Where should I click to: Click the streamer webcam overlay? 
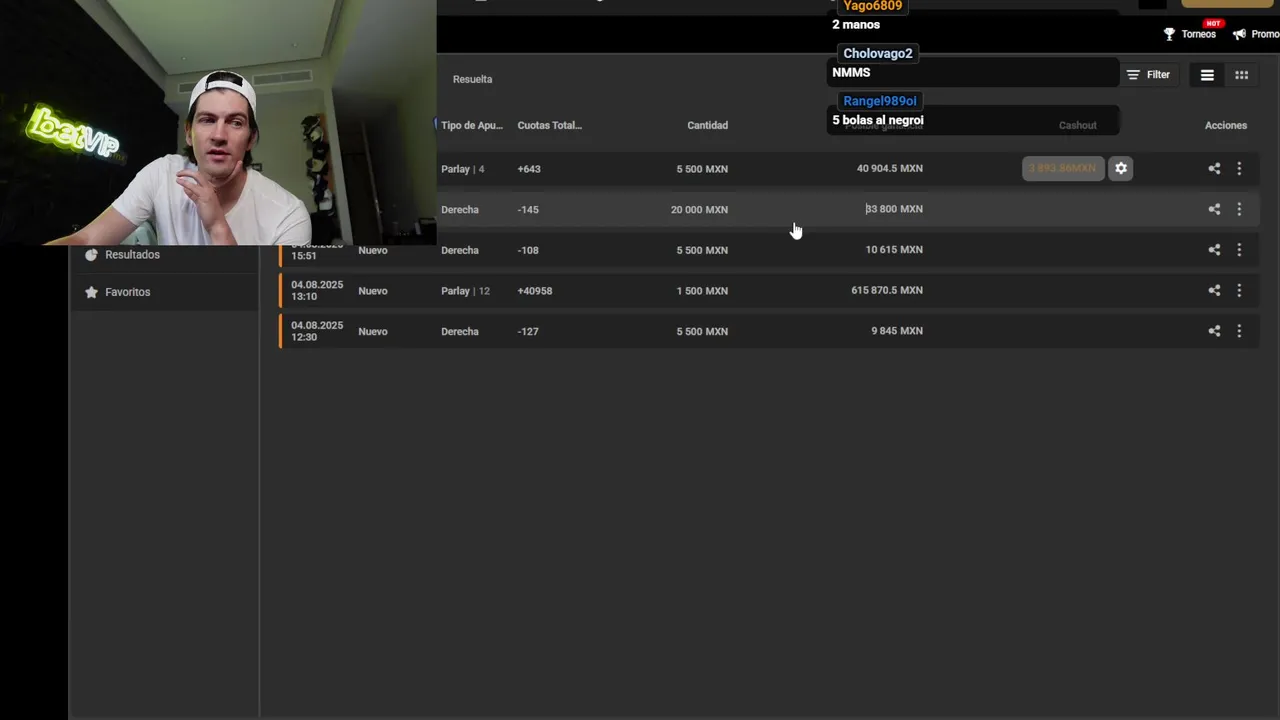pyautogui.click(x=218, y=122)
